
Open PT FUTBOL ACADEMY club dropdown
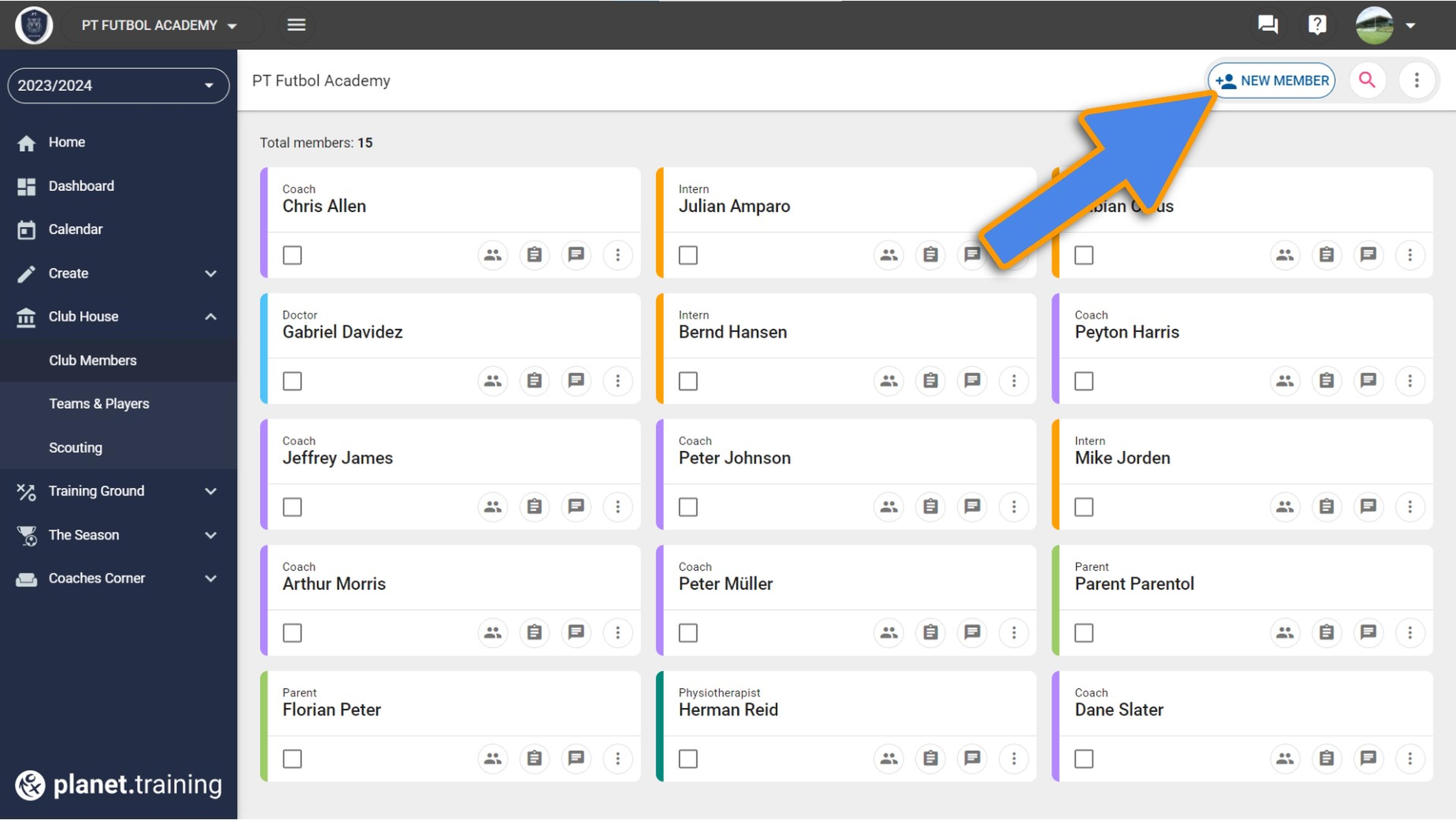159,25
